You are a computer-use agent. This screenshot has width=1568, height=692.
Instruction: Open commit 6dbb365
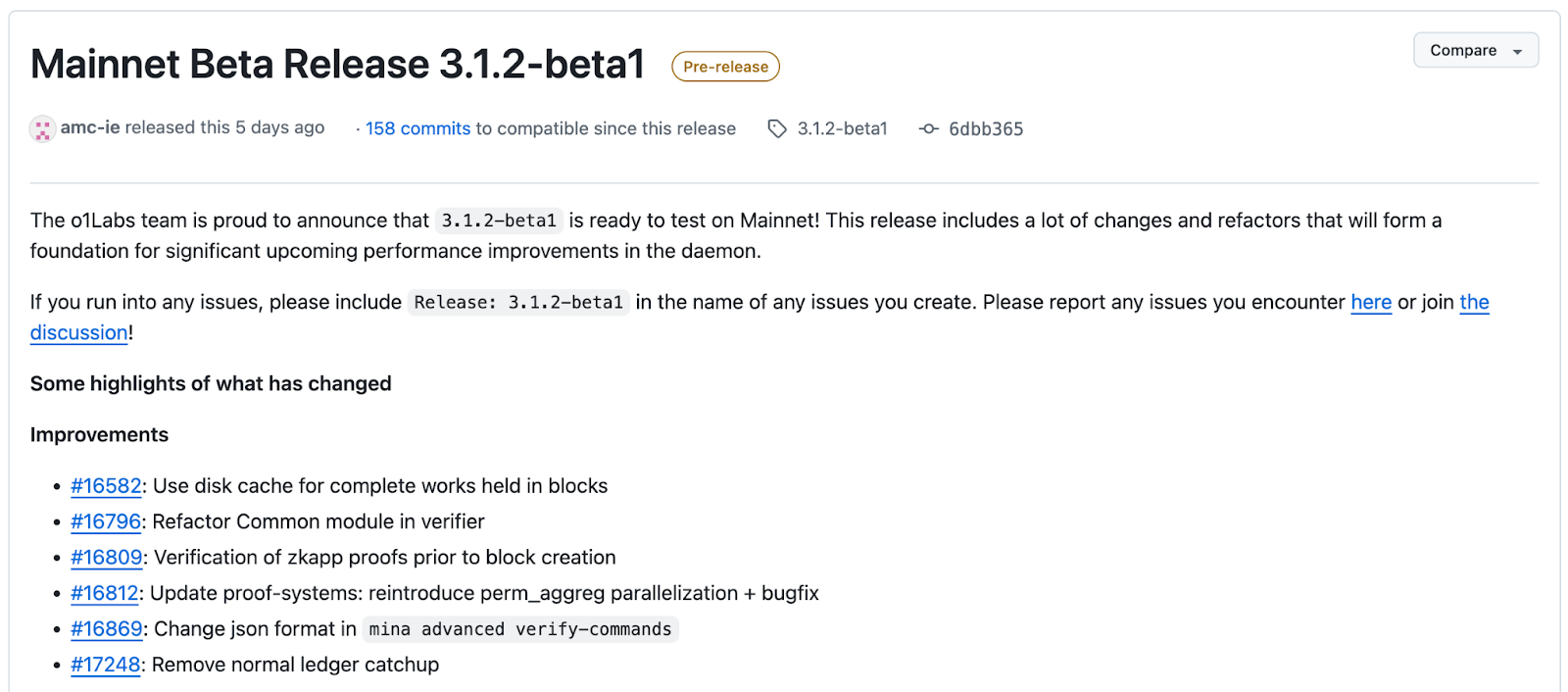tap(986, 128)
